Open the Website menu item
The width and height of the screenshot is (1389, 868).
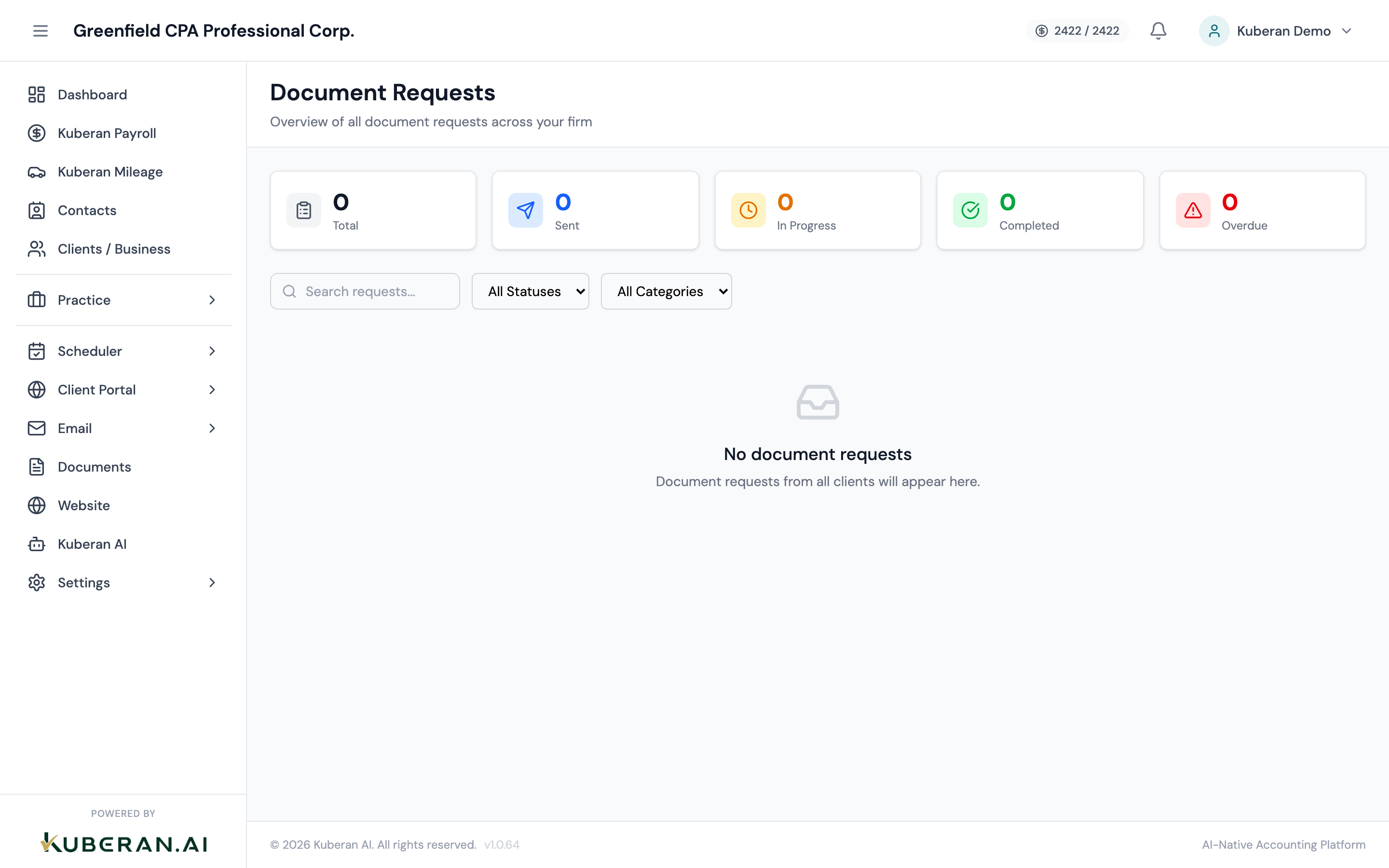coord(123,505)
